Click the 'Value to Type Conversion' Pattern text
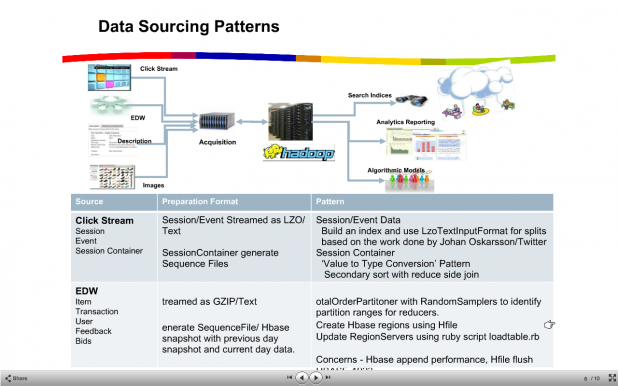This screenshot has width=618, height=386. 396,264
